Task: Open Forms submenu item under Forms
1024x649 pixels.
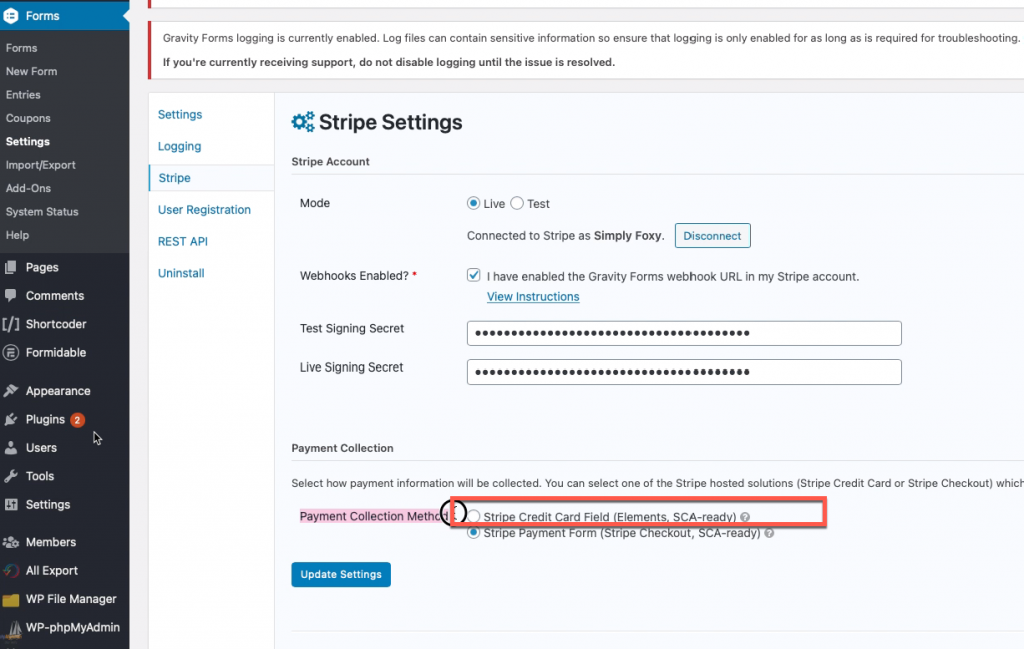Action: (22, 48)
